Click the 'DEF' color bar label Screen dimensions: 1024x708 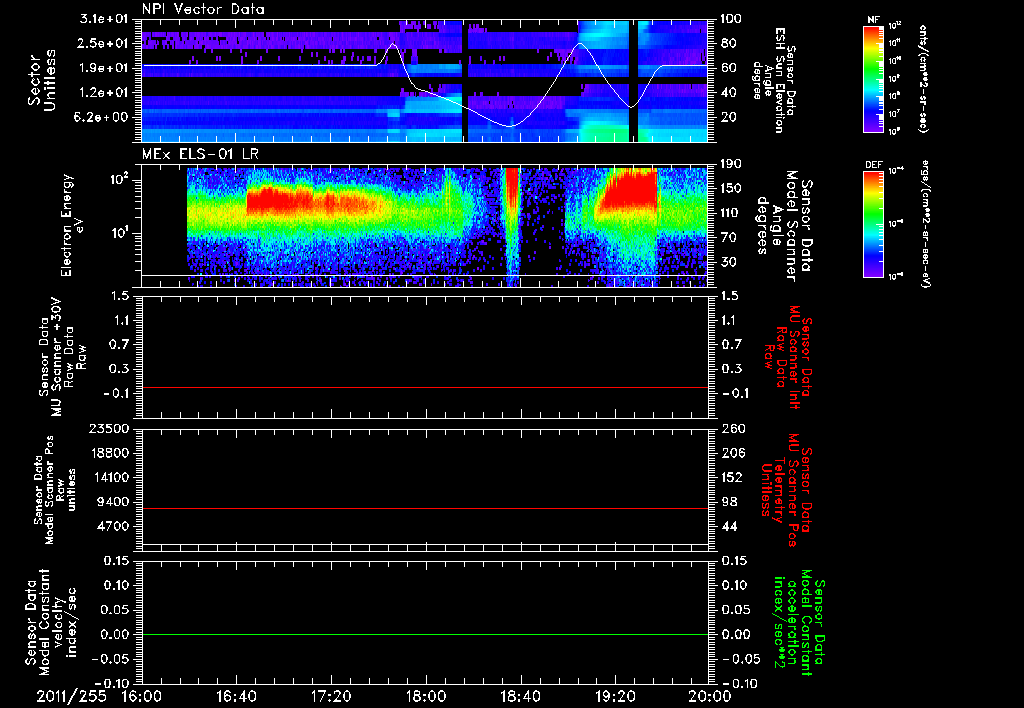click(x=873, y=165)
